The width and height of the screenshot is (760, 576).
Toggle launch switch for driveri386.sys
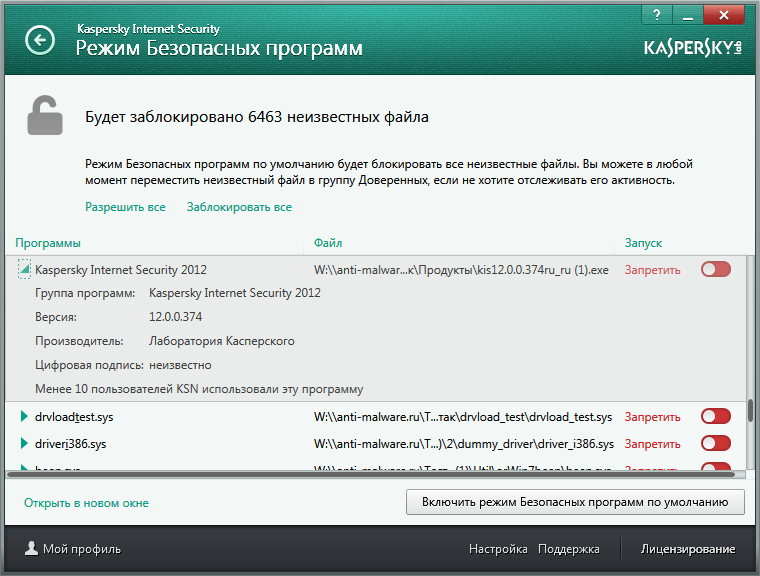pos(716,443)
